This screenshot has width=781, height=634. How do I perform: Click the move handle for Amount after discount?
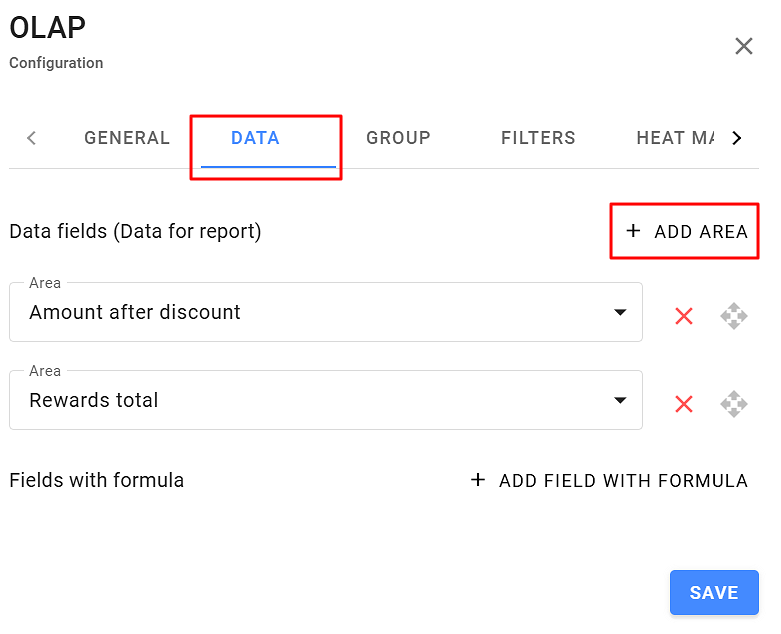(734, 316)
